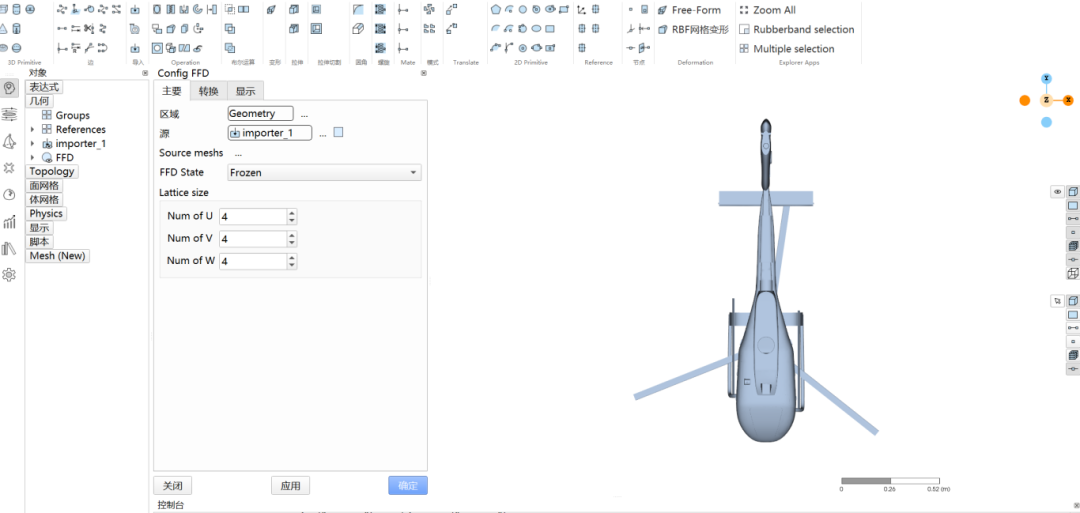Click the ellipsis next to Source meshs
1080x513 pixels.
[x=238, y=154]
